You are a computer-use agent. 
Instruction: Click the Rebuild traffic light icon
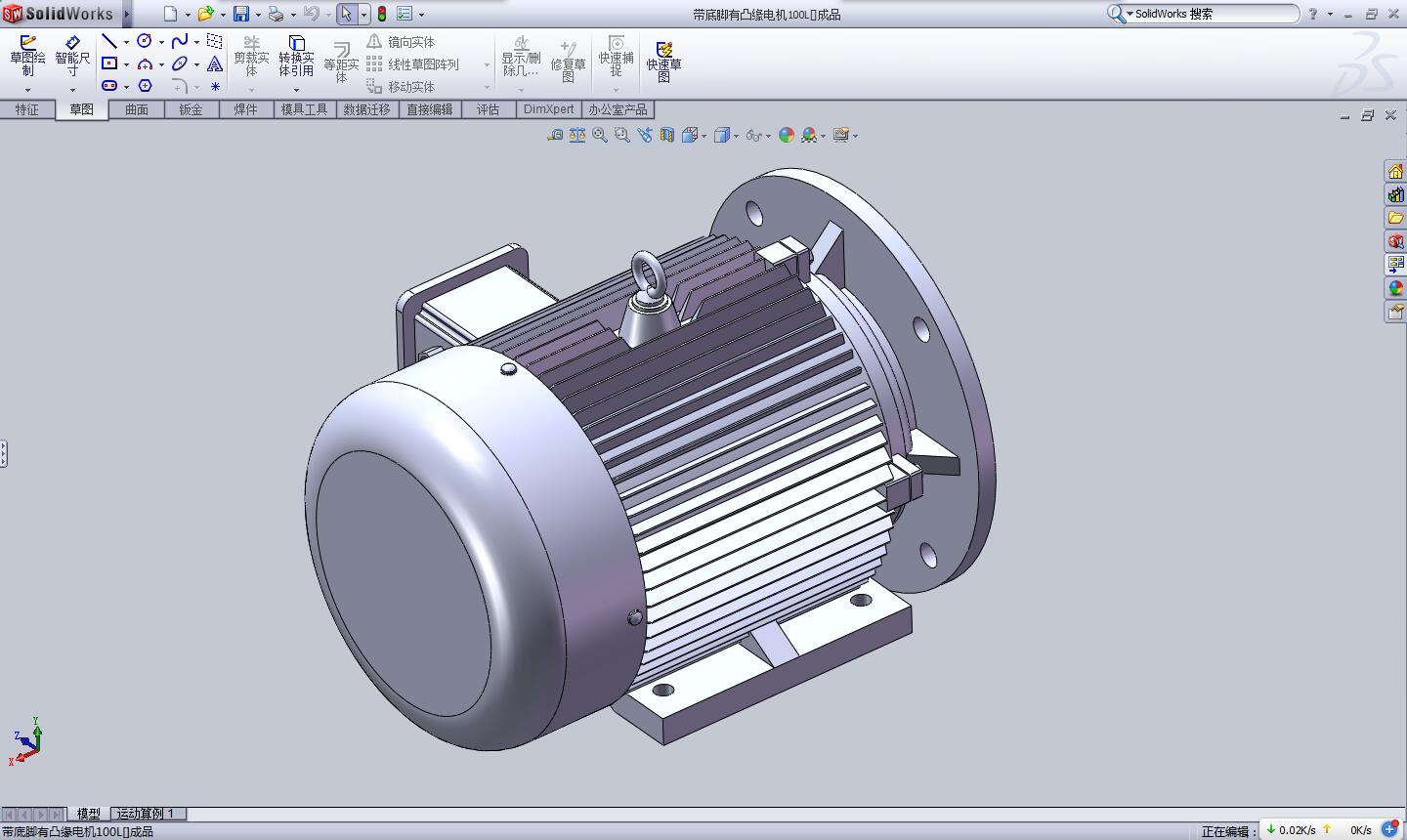tap(382, 14)
